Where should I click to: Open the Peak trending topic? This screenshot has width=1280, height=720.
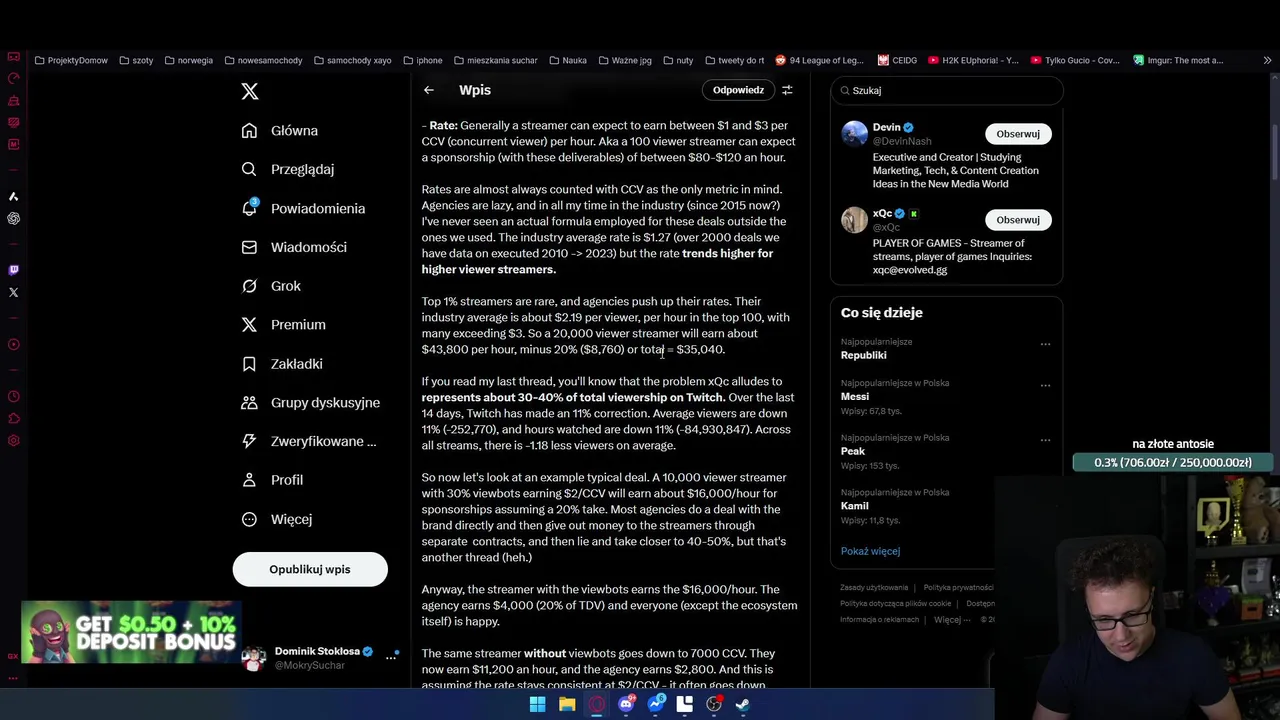tap(852, 451)
